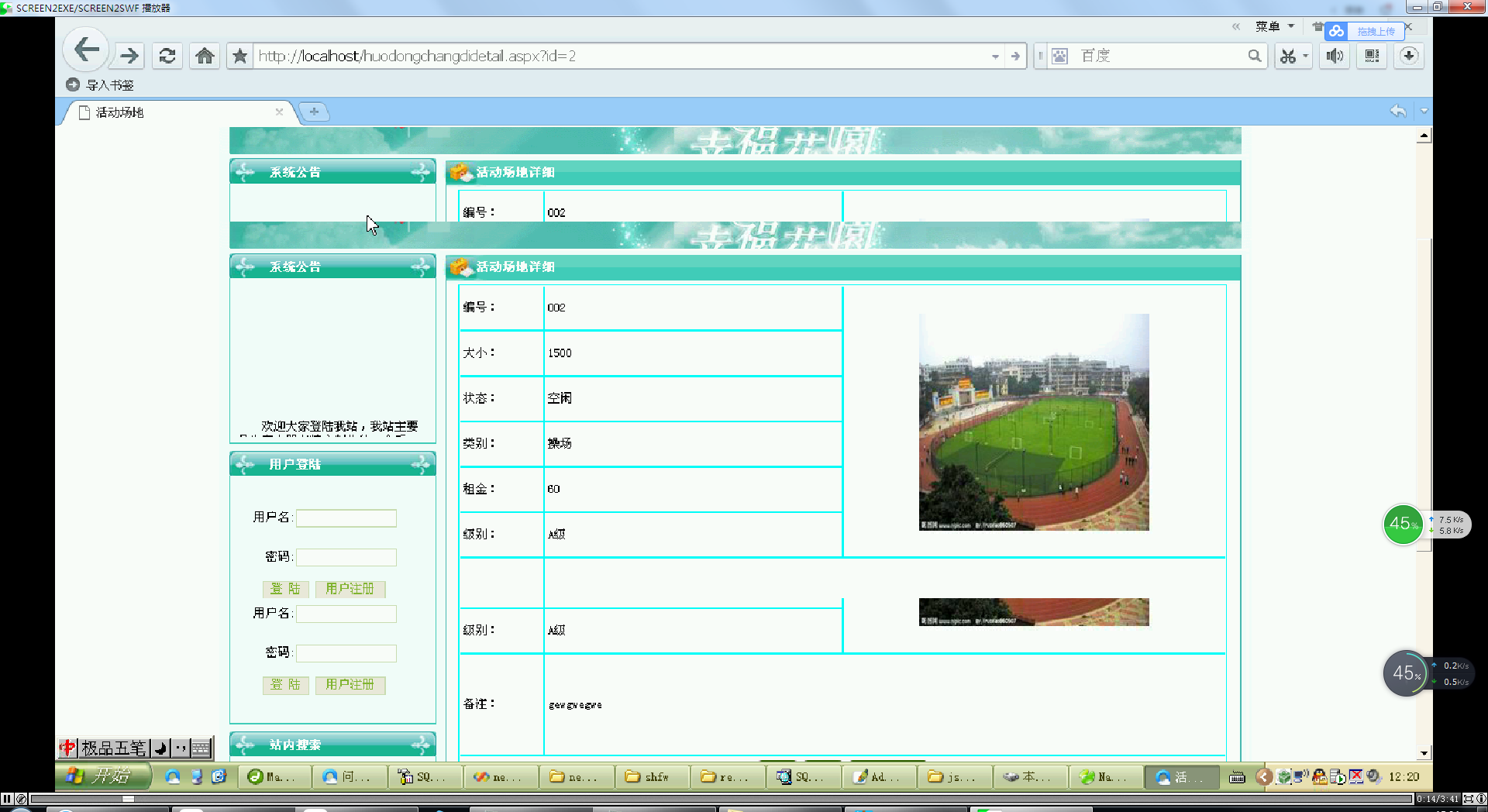Toggle the Wubi half-moon width icon

tap(160, 748)
